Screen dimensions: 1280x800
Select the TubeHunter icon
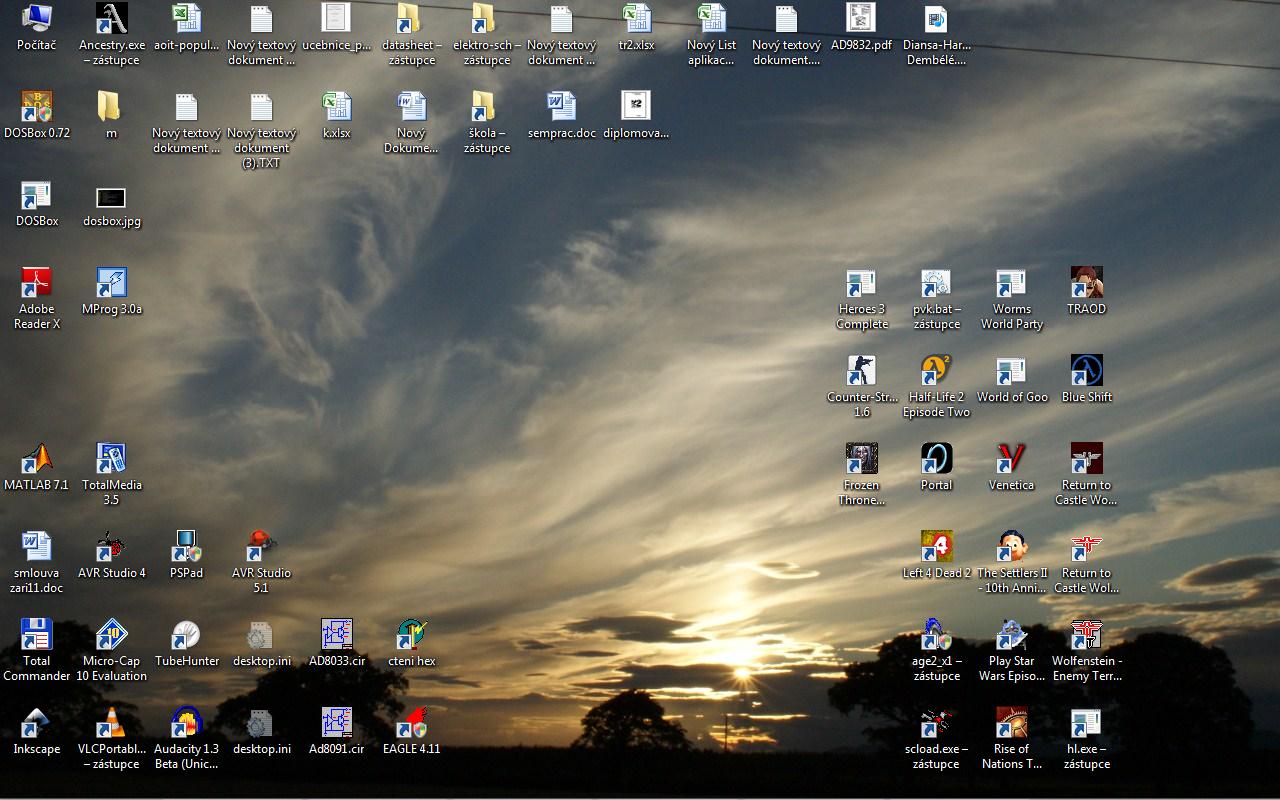[186, 635]
